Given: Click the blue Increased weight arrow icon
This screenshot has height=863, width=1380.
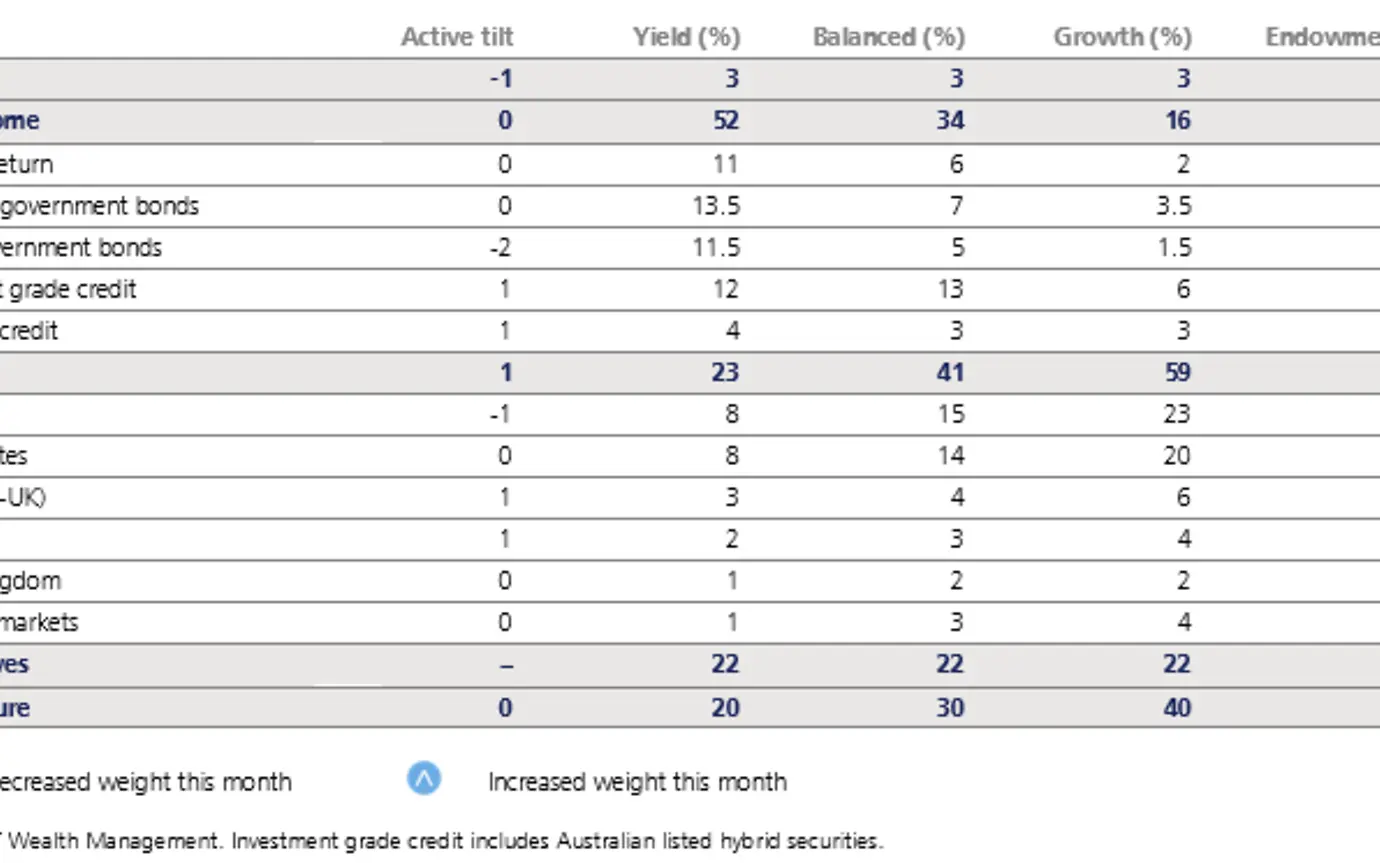Looking at the screenshot, I should pos(424,779).
